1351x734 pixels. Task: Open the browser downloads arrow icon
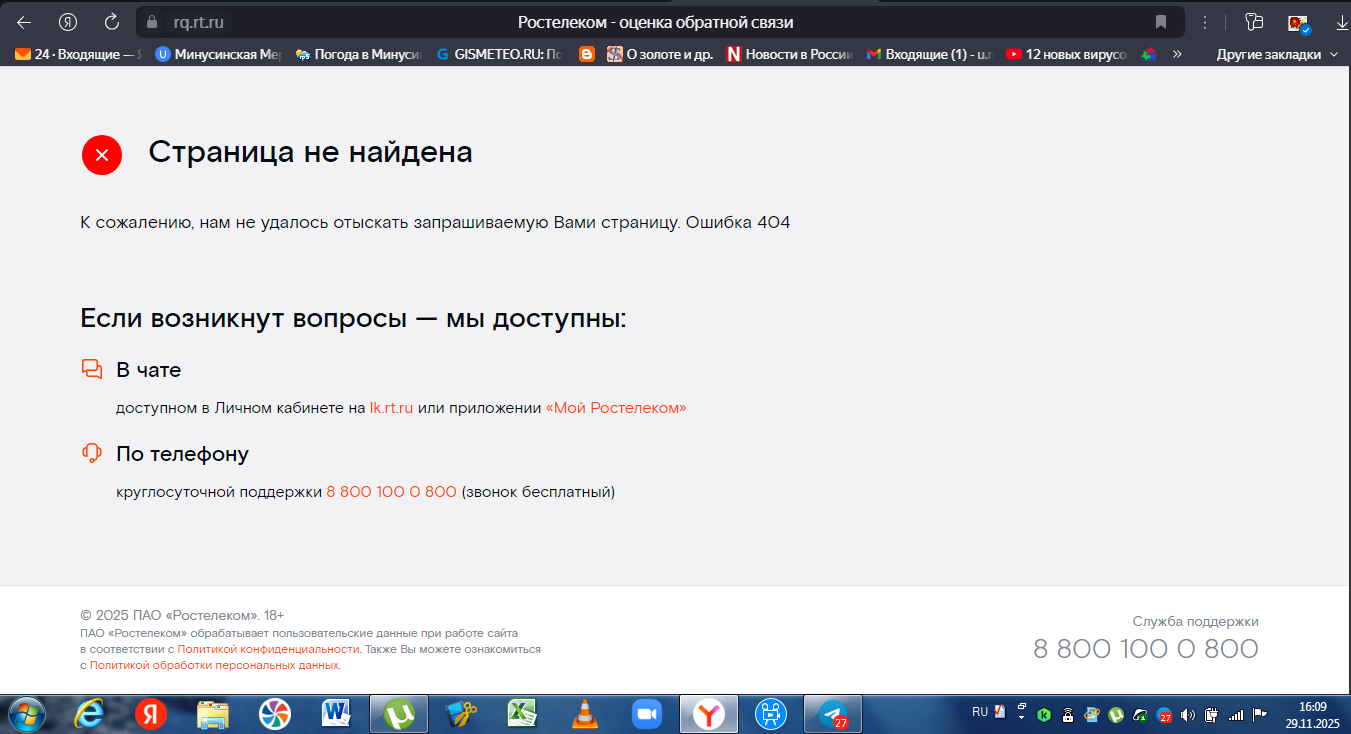point(1341,22)
